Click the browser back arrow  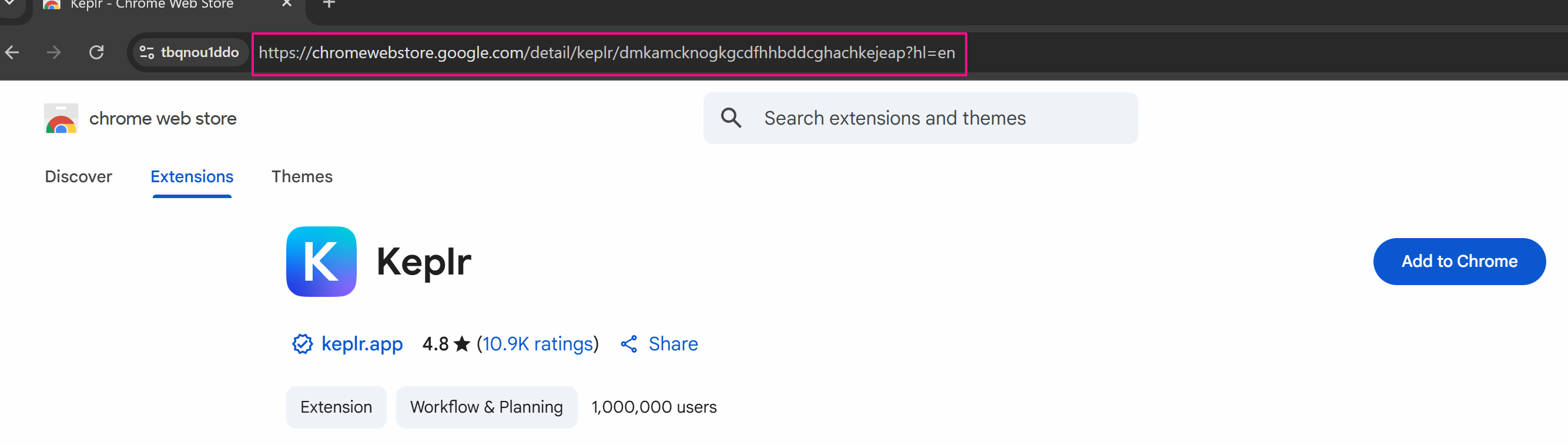point(12,53)
